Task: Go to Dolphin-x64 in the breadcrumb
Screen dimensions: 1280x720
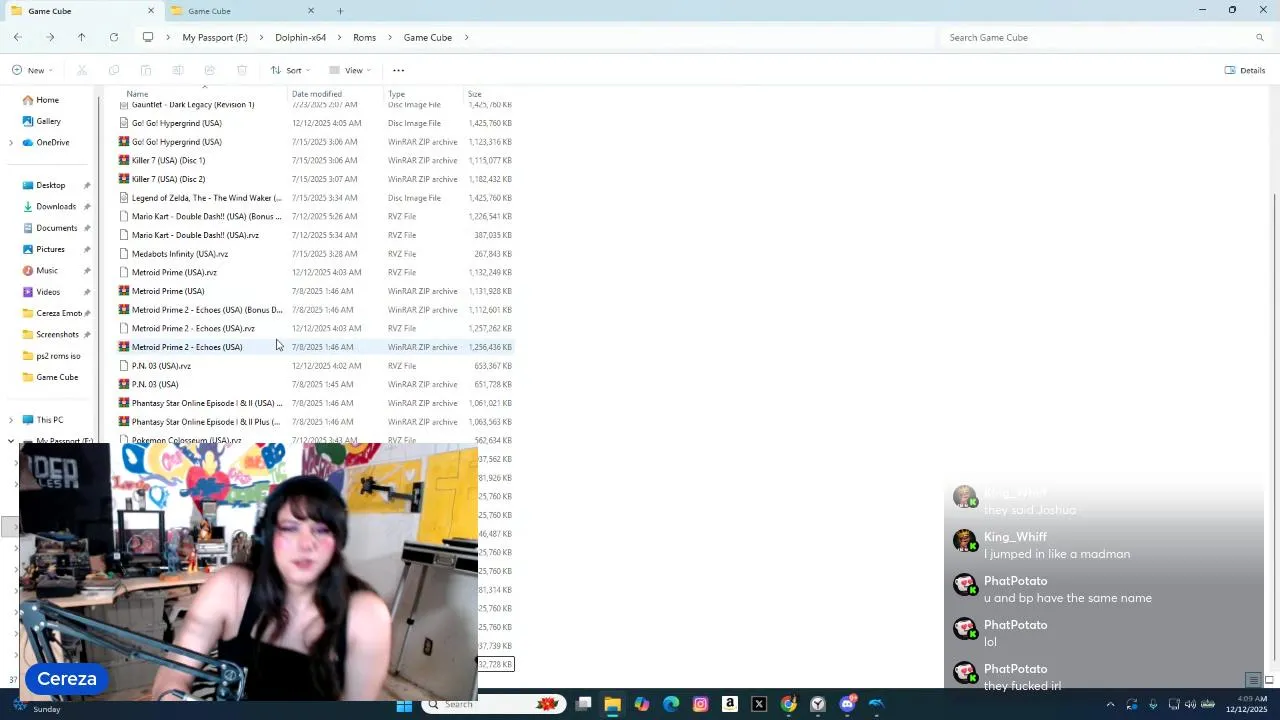Action: coord(301,37)
